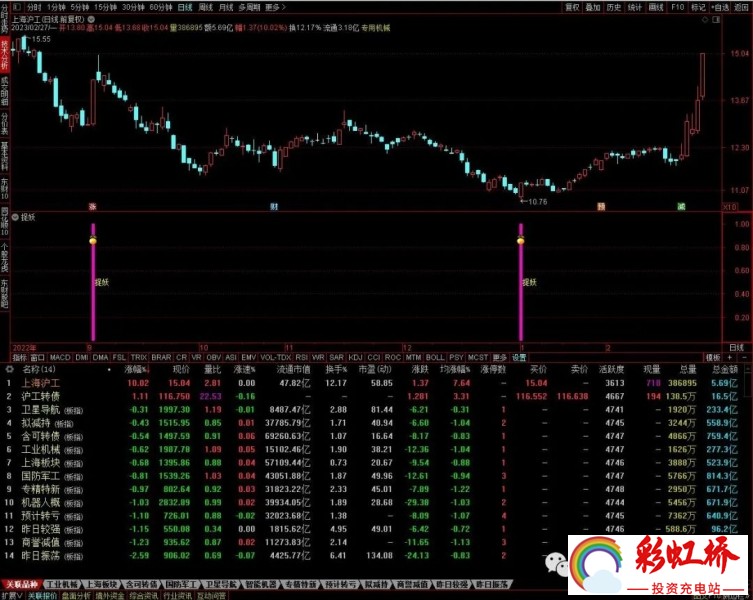Click the 财 marker on the chart axis
This screenshot has width=753, height=600.
point(274,207)
